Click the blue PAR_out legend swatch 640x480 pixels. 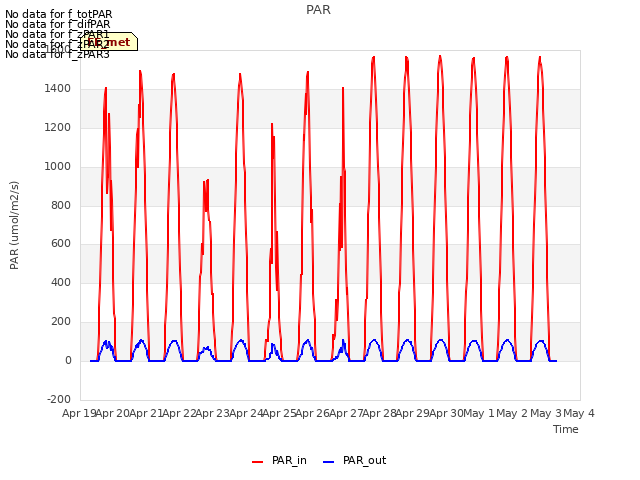pos(329,462)
